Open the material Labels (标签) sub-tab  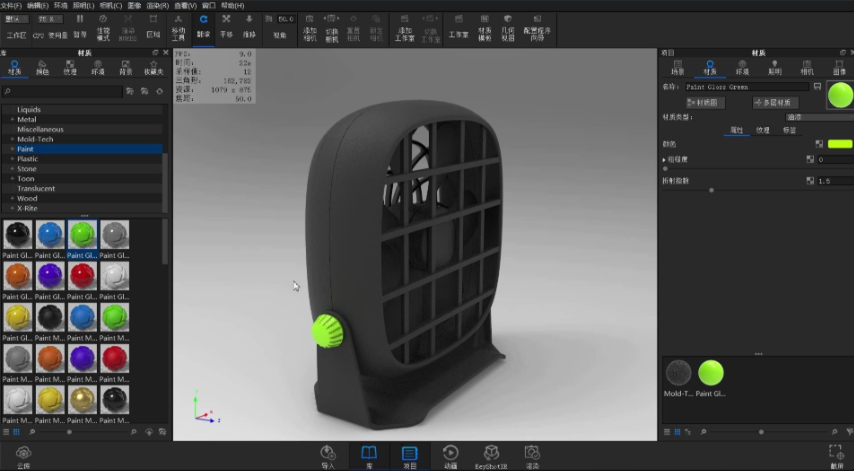pyautogui.click(x=789, y=130)
